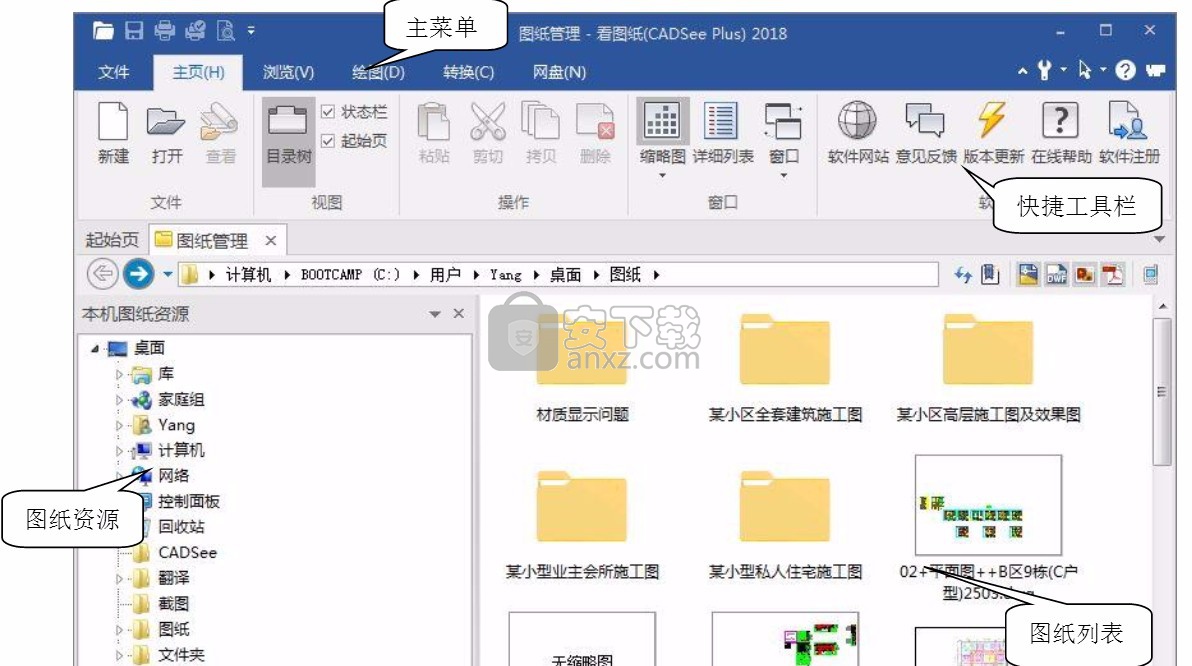Viewport: 1192px width, 666px height.
Task: Click the 拷贝 (Copy) icon
Action: tap(541, 122)
